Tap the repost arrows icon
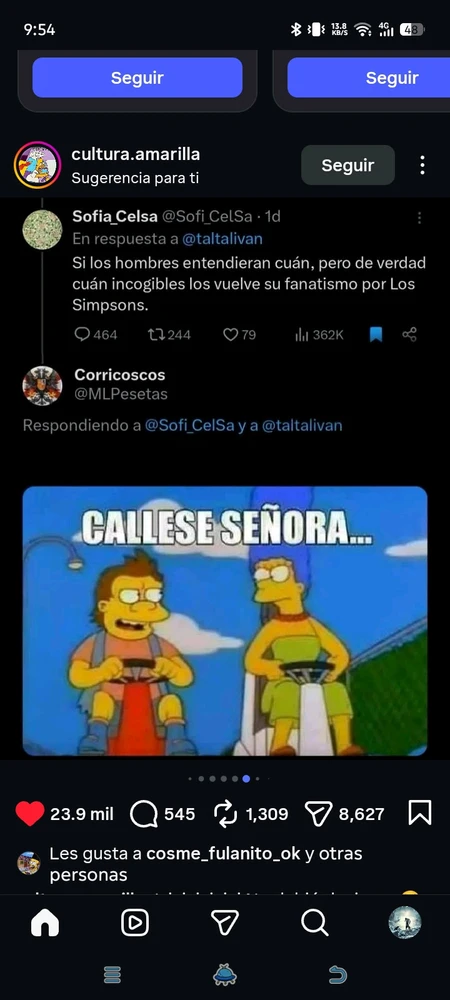Image resolution: width=450 pixels, height=1000 pixels. tap(226, 814)
